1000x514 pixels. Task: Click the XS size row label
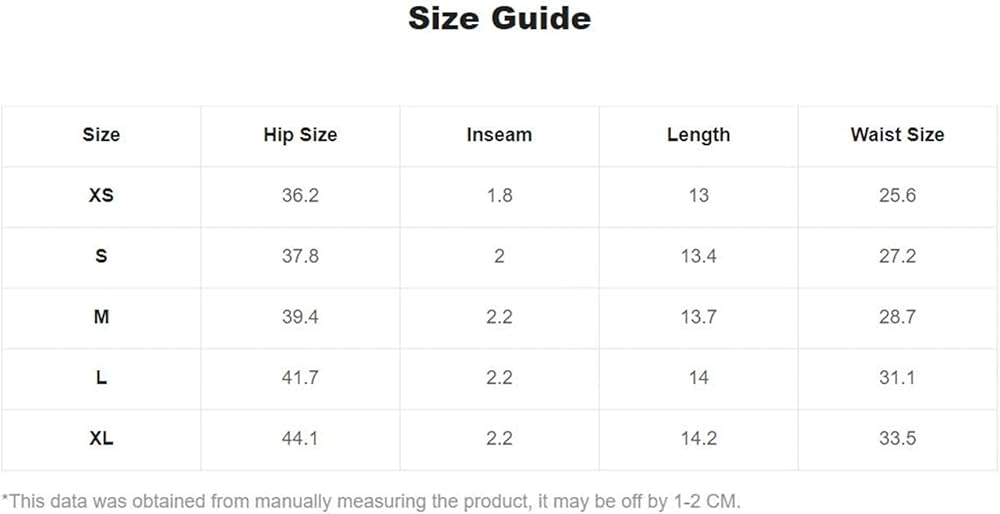[101, 196]
